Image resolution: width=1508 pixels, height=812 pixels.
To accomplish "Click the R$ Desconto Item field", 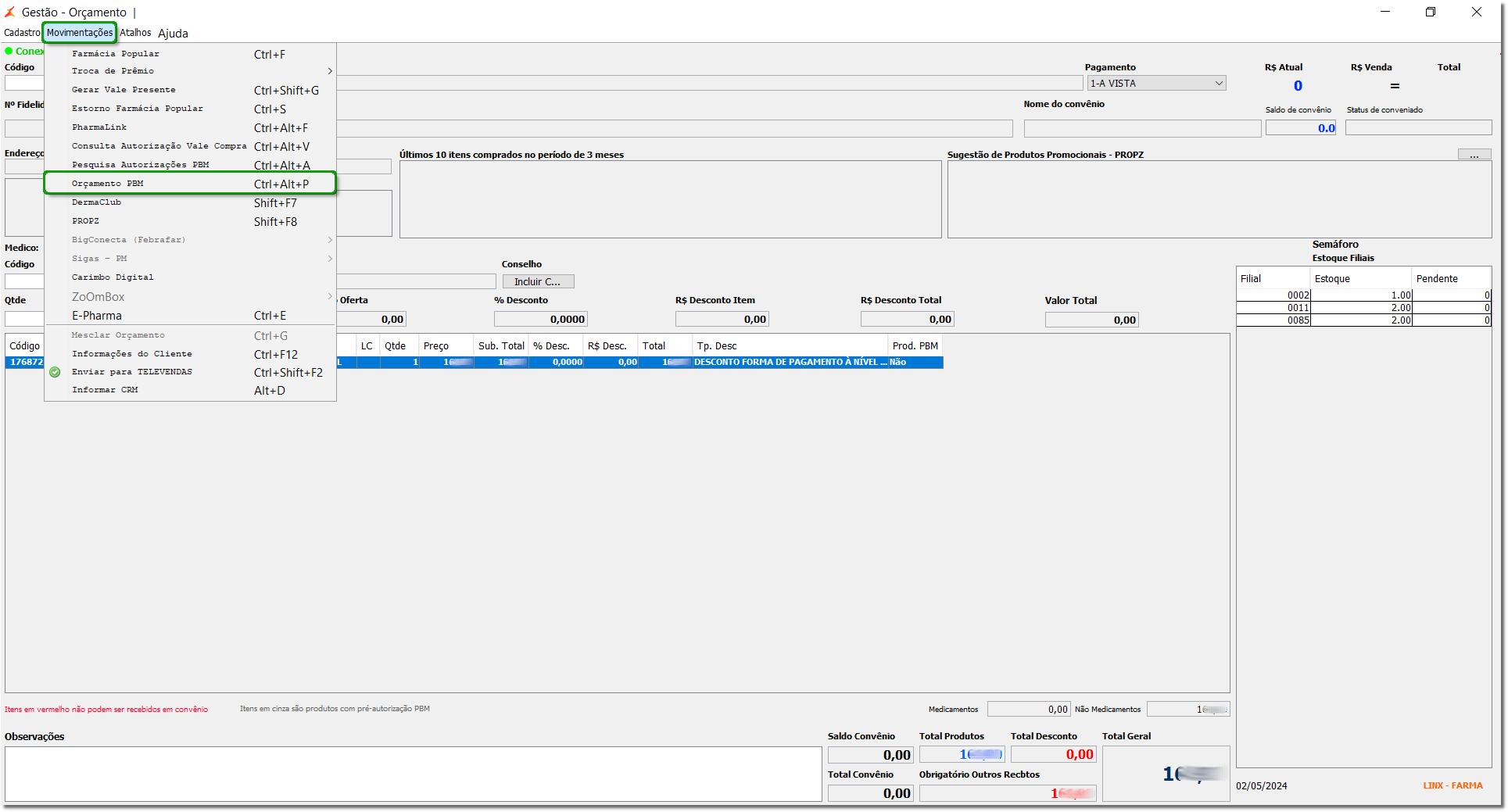I will coord(722,319).
